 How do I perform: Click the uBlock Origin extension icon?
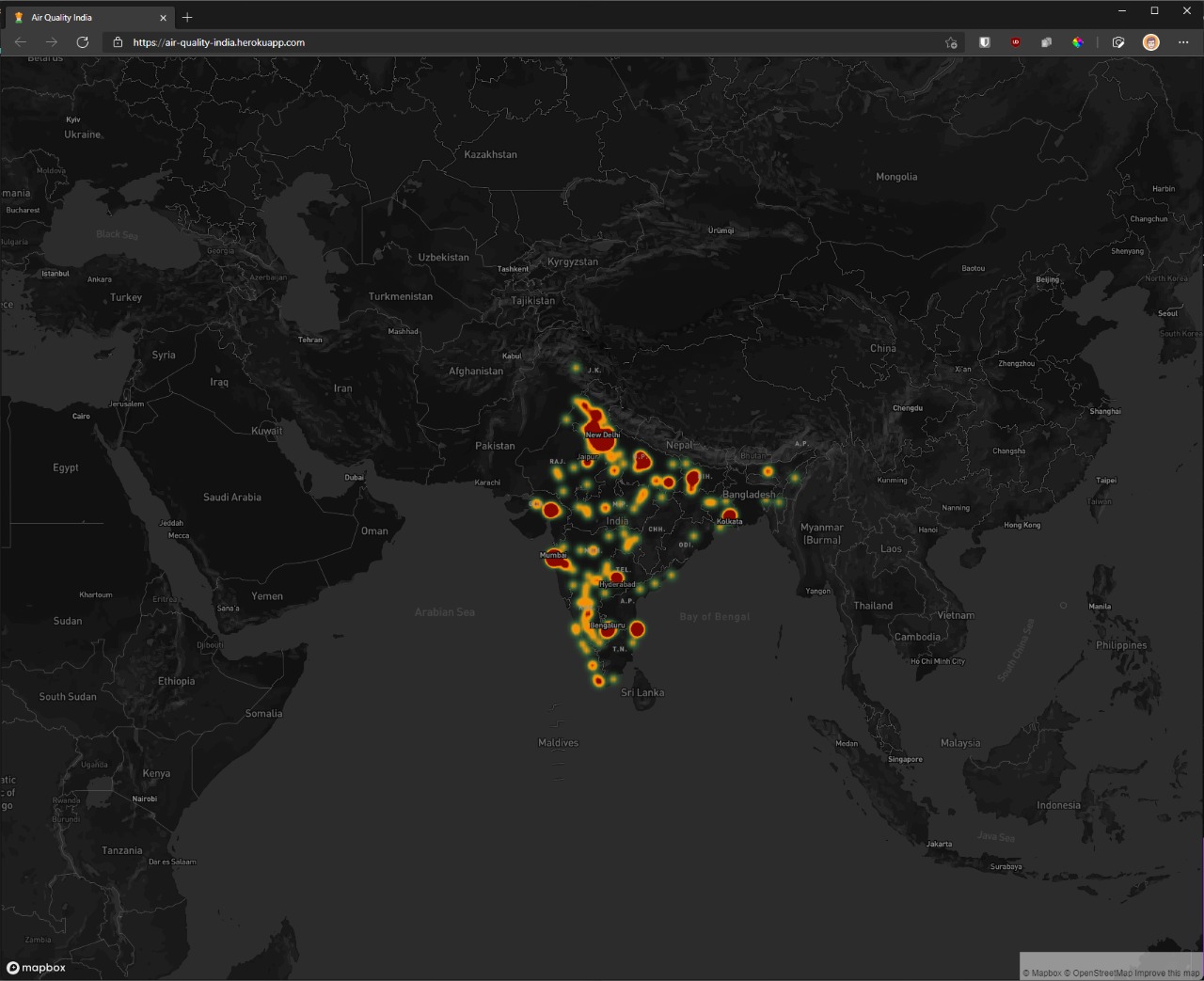click(1015, 42)
